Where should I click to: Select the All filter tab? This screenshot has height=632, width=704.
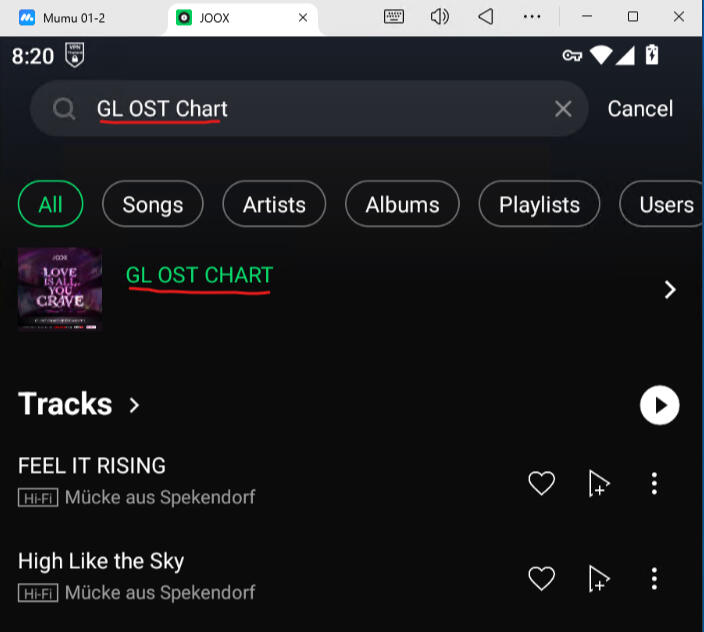click(50, 205)
